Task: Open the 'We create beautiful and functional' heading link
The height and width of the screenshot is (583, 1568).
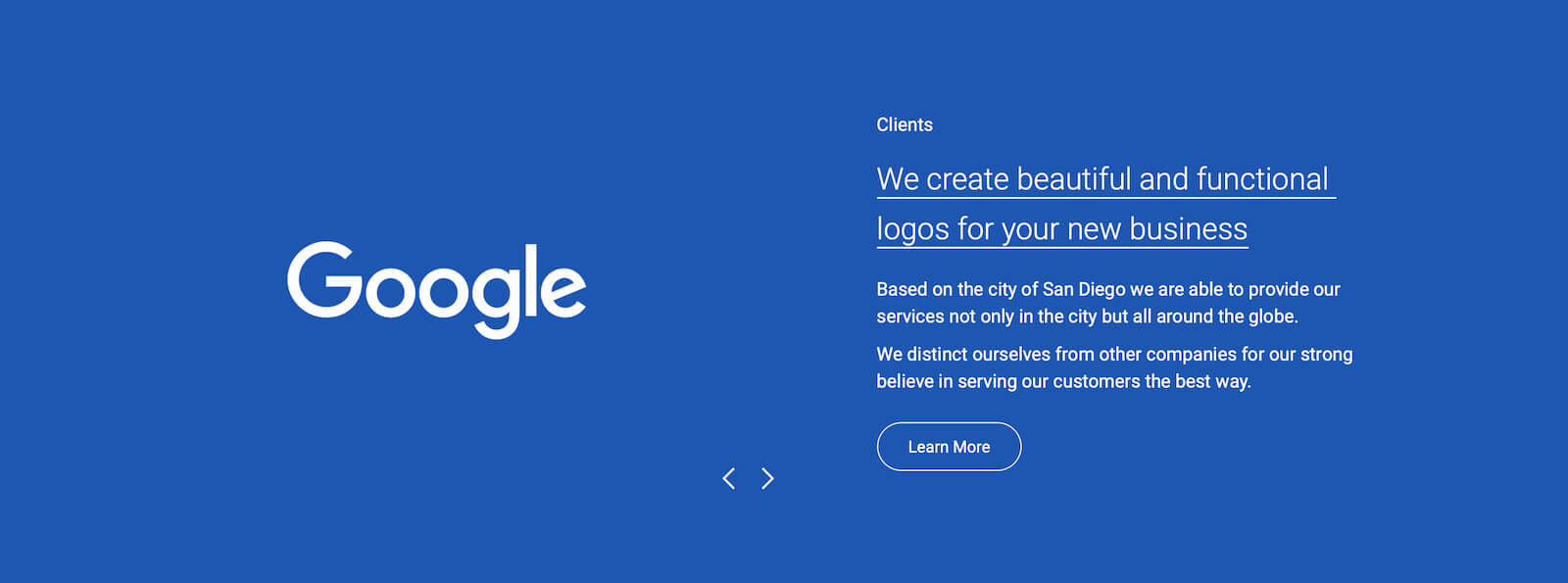Action: click(1102, 179)
